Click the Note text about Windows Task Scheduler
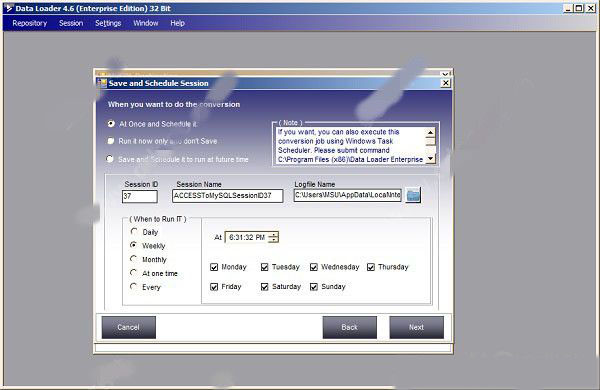 [350, 145]
